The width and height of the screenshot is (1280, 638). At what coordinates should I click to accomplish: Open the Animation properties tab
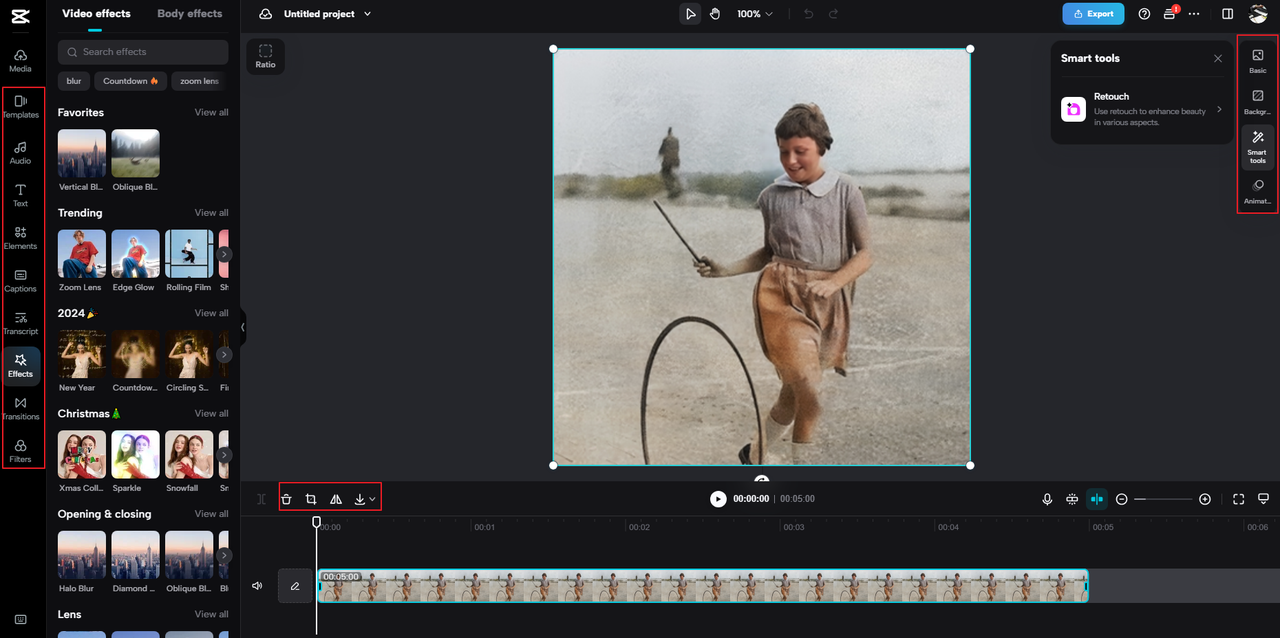coord(1258,192)
